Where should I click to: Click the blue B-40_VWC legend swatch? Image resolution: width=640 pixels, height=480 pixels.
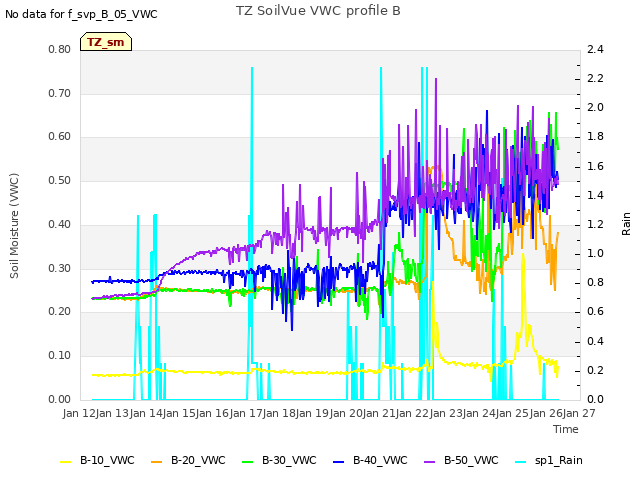click(339, 462)
